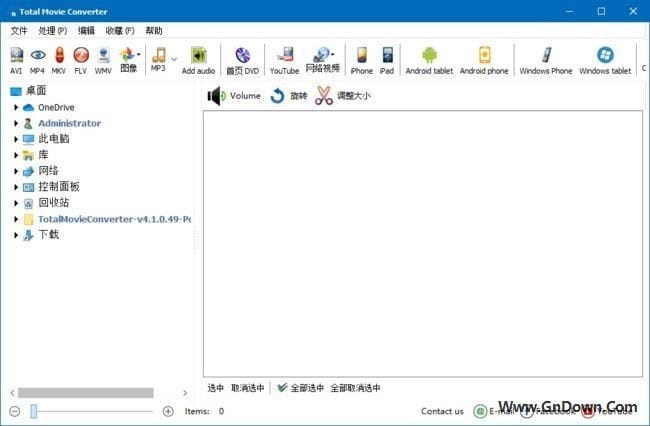Click inside the empty file list area
This screenshot has height=426, width=650.
[423, 244]
